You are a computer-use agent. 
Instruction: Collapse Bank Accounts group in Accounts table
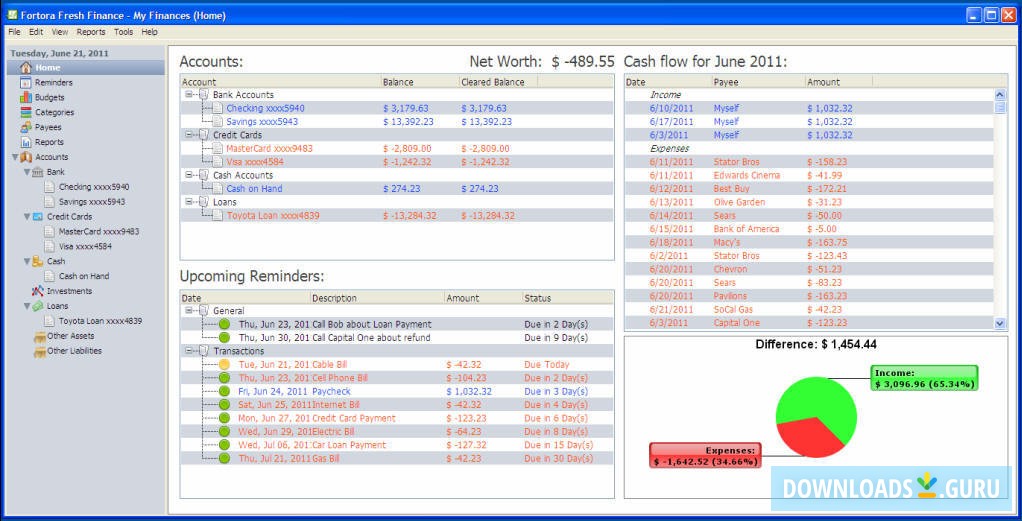tap(188, 95)
